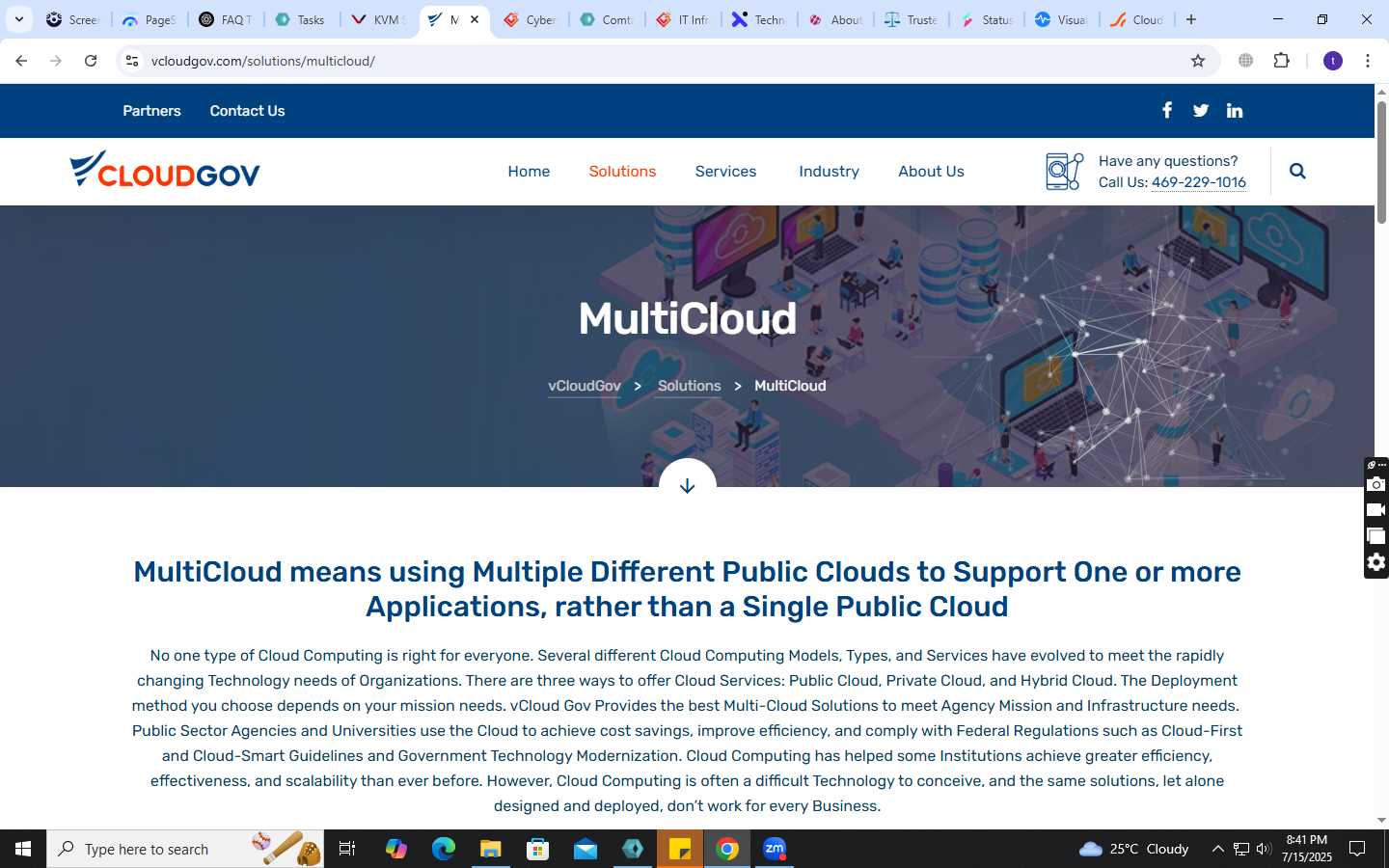This screenshot has width=1389, height=868.
Task: Click the address bar URL field
Action: pos(666,61)
